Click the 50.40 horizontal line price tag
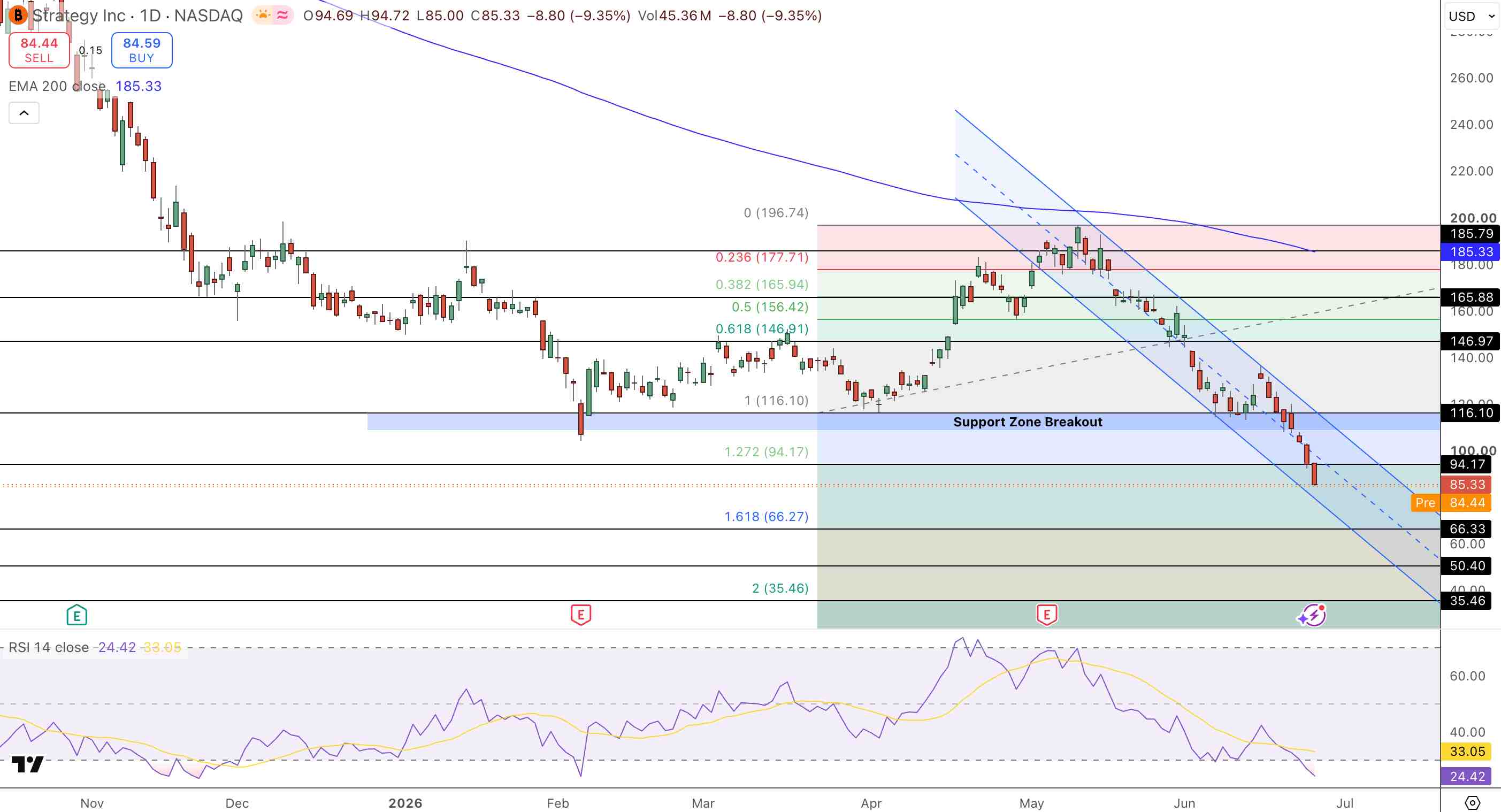Screen dimensions: 1501x812 point(1466,565)
